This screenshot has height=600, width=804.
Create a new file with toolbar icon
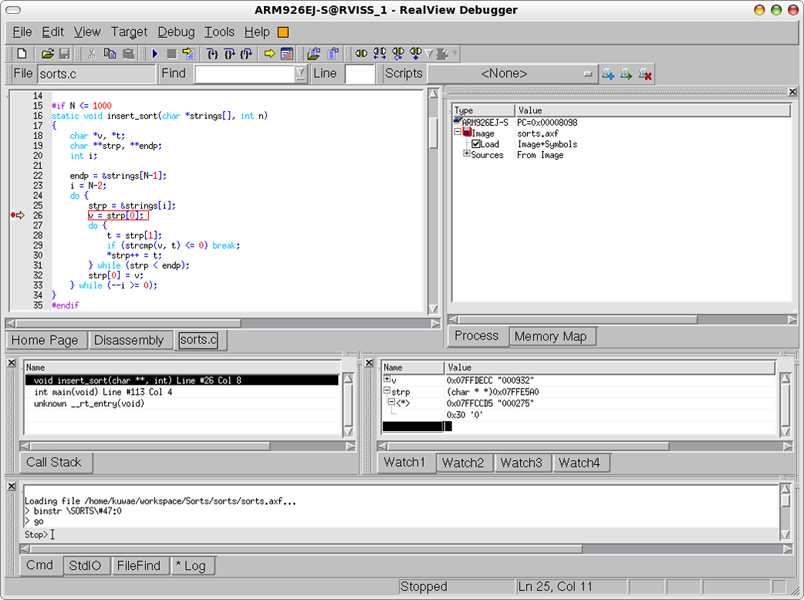(x=22, y=53)
